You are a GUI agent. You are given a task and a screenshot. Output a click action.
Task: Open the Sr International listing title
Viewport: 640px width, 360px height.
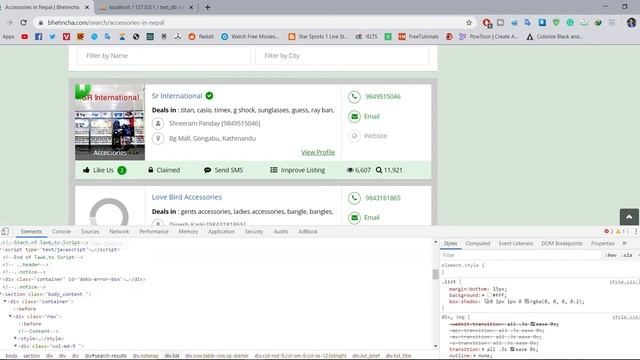point(177,96)
